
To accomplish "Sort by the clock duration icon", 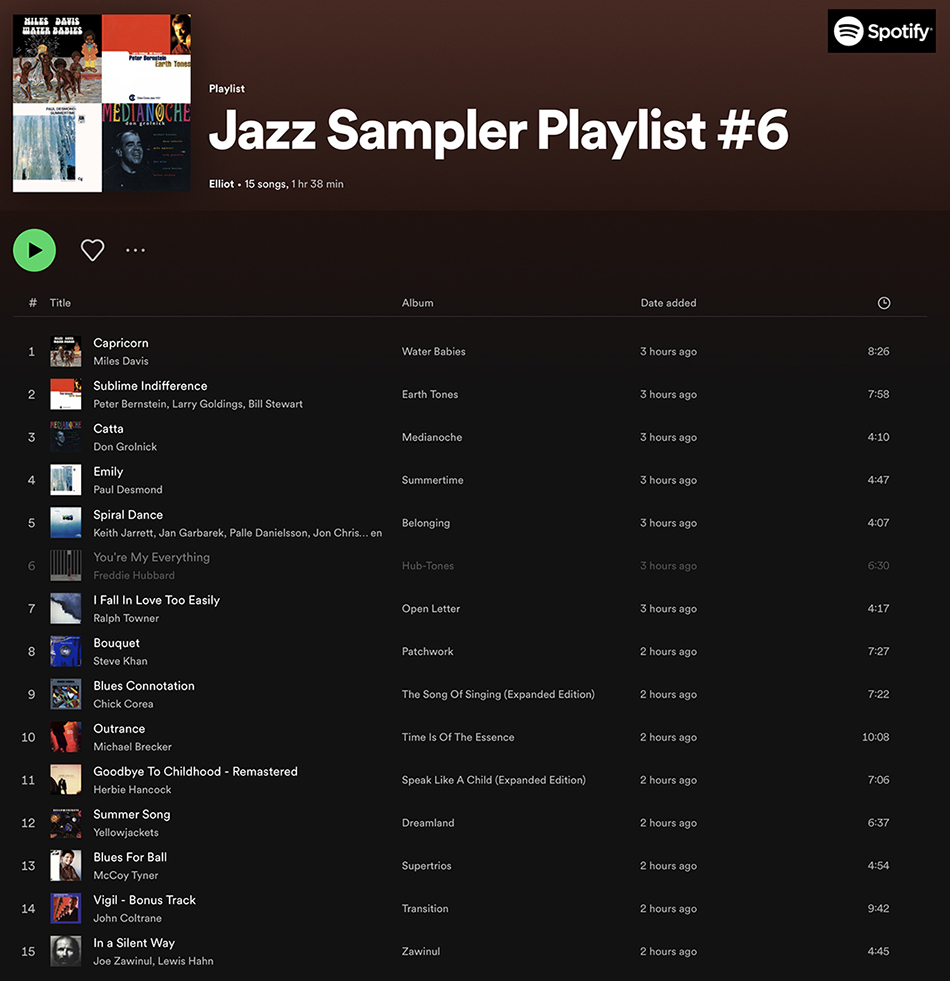I will 884,303.
